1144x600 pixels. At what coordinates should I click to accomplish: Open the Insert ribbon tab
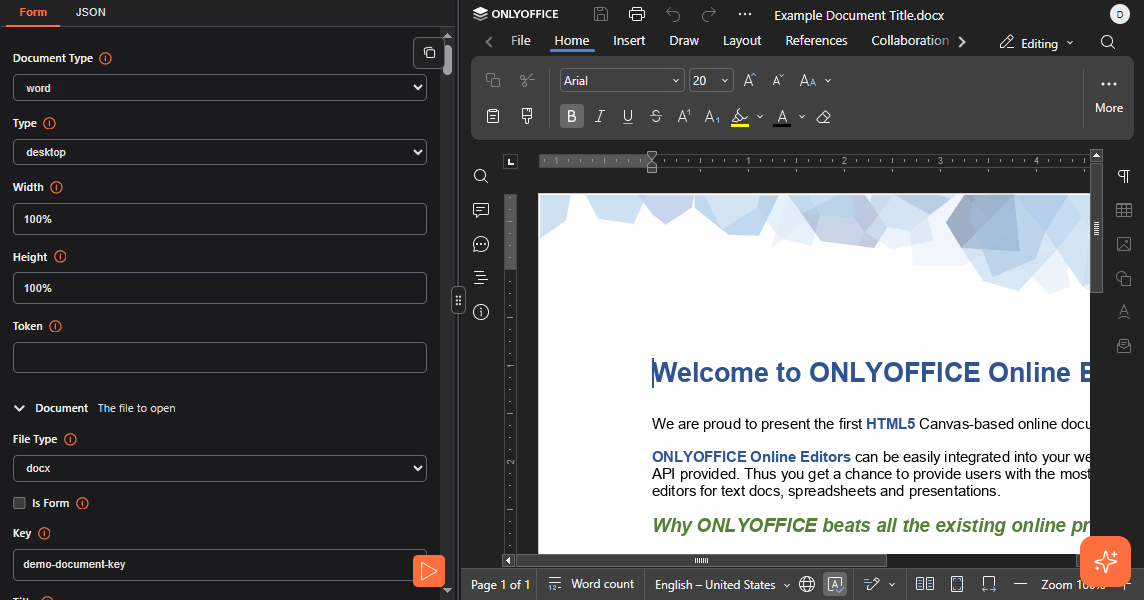629,41
